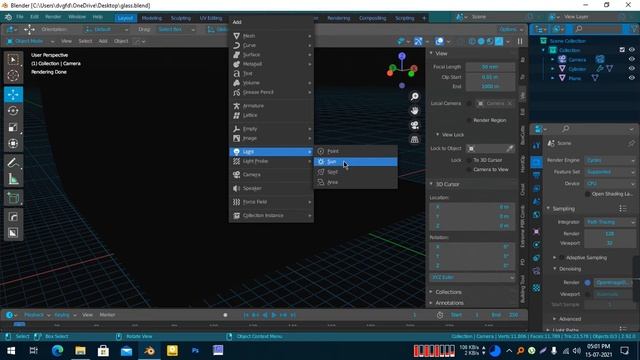
Task: Open Photoshop from taskbar
Action: (195, 351)
